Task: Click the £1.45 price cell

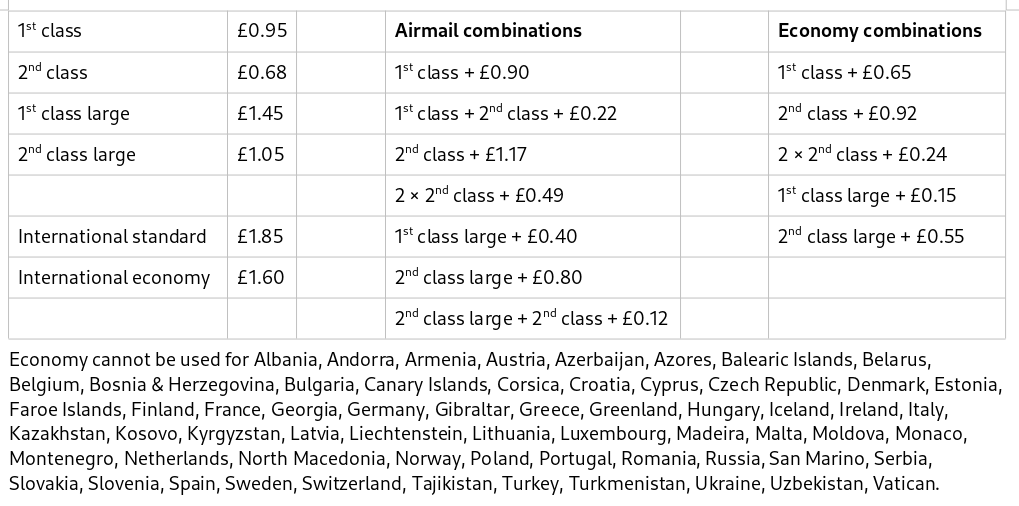Action: (x=260, y=114)
